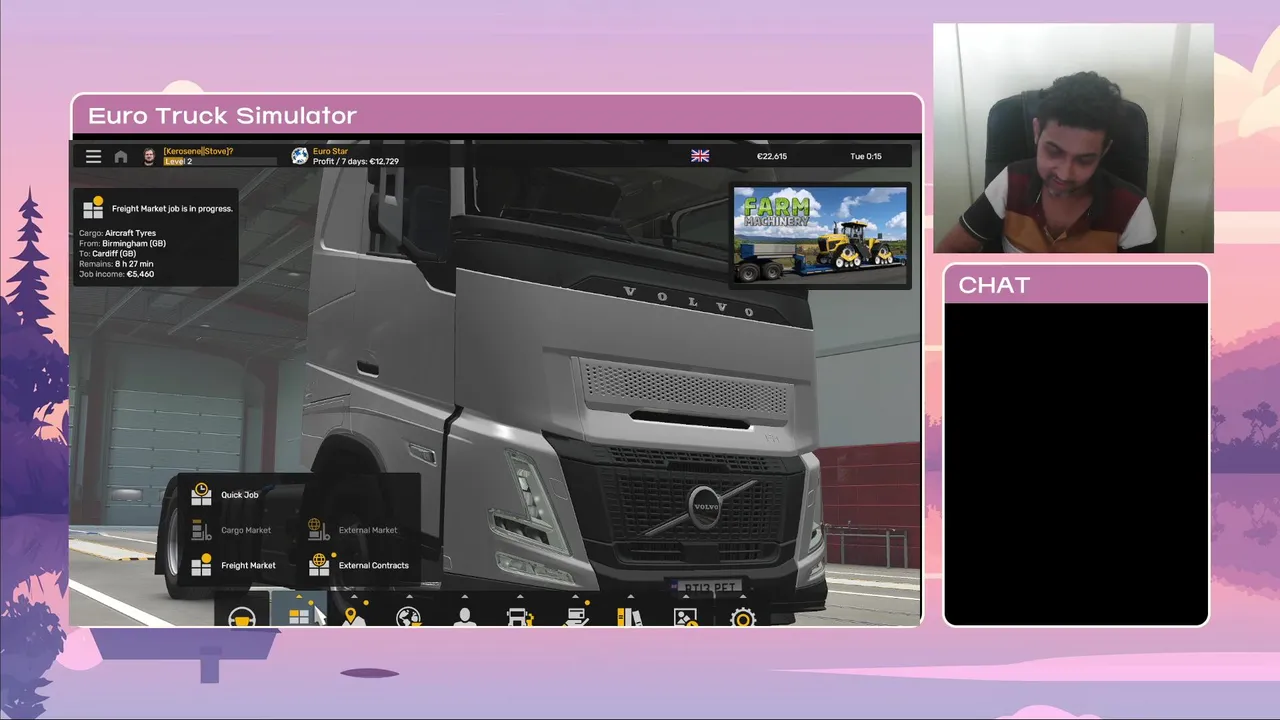Click the To: Cardiff (GB) line
Viewport: 1280px width, 720px height.
pyautogui.click(x=107, y=253)
